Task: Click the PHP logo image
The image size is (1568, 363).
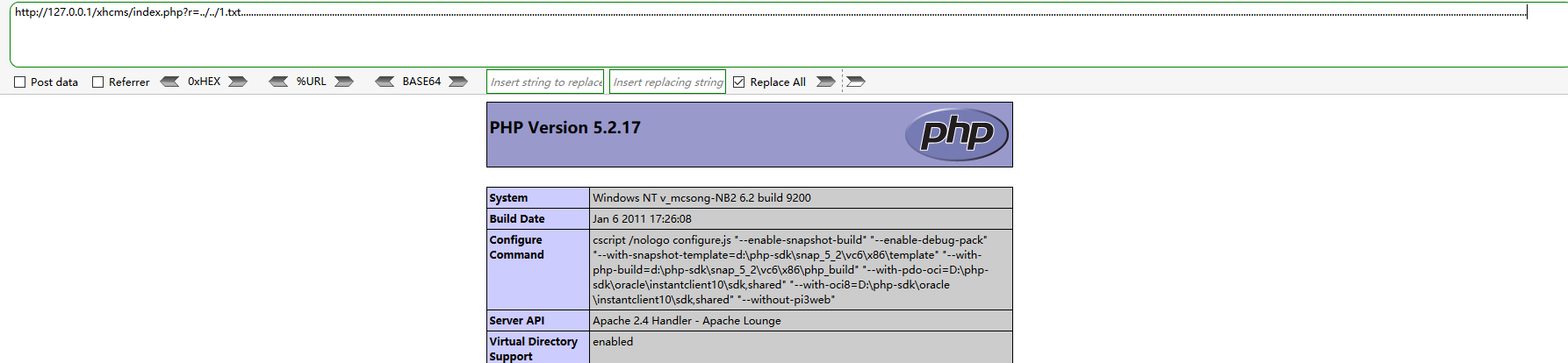Action: (956, 134)
